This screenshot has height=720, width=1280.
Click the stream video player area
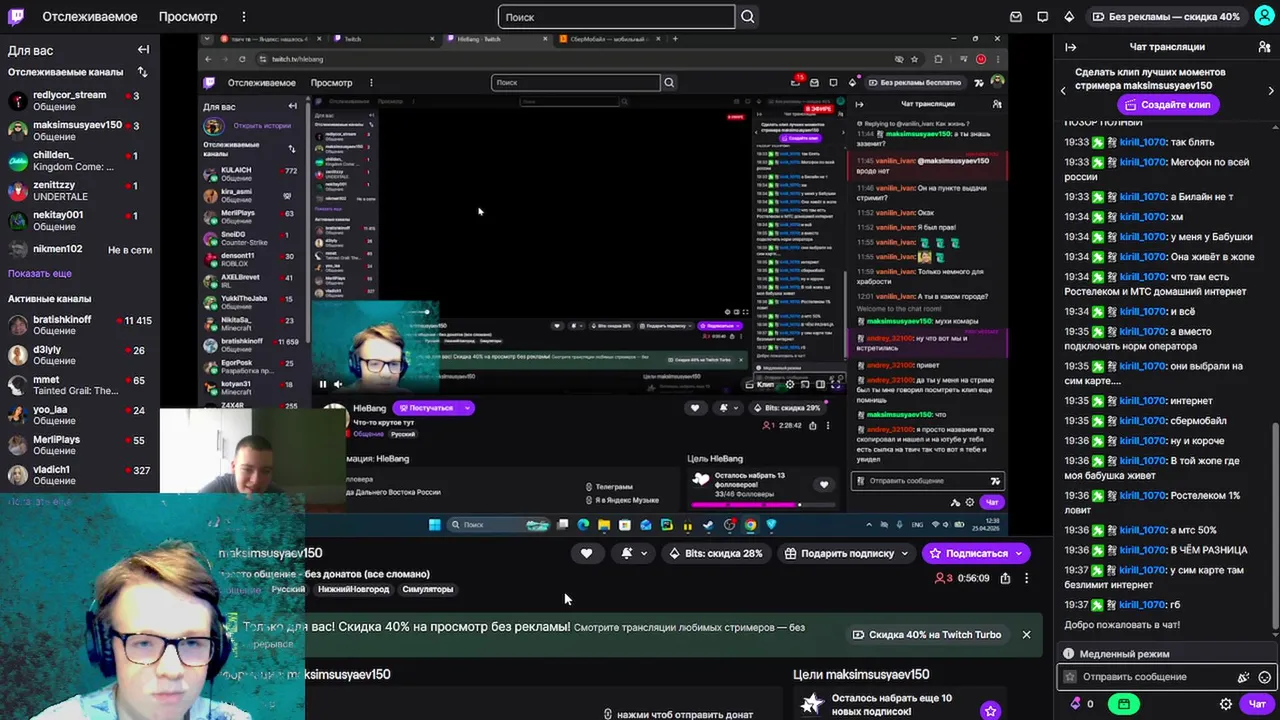coord(605,285)
